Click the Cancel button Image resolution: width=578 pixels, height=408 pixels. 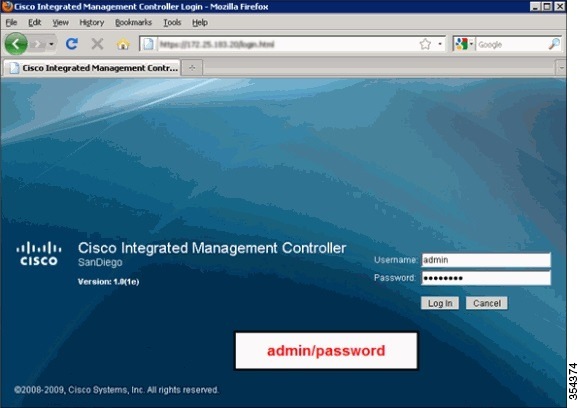click(x=487, y=303)
